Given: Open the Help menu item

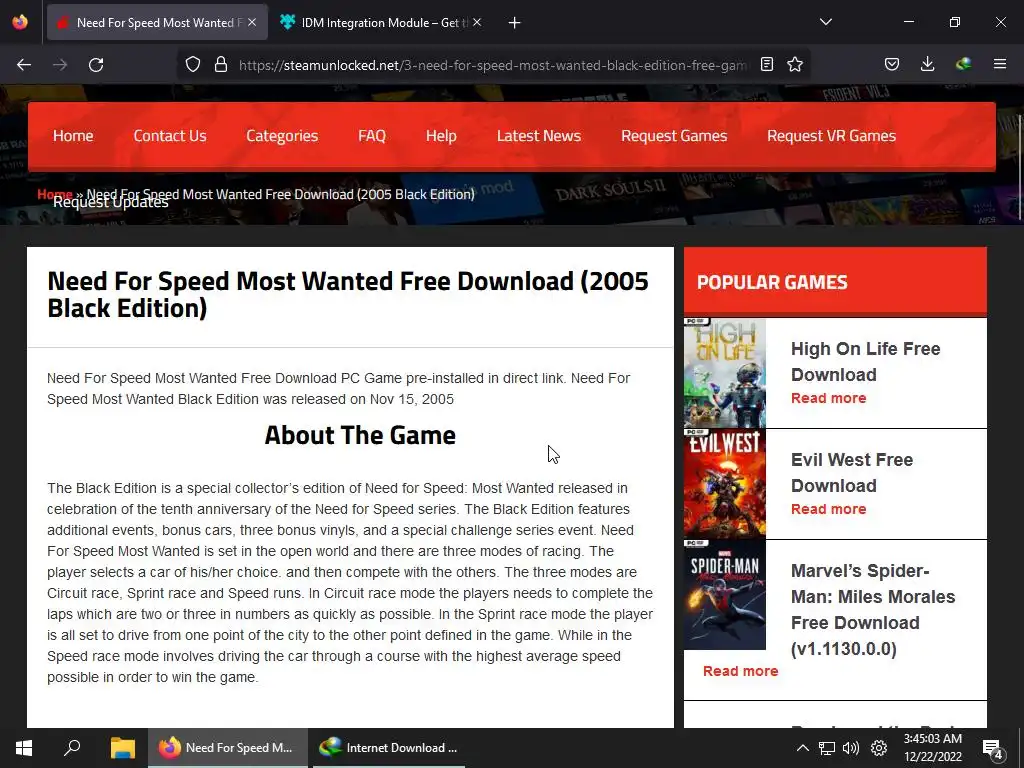Looking at the screenshot, I should (441, 136).
